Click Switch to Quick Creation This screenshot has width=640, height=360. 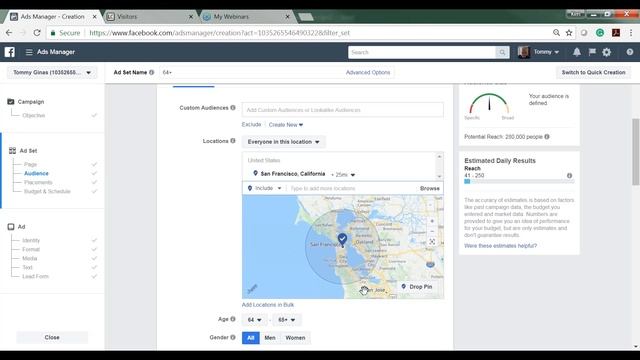[x=593, y=72]
